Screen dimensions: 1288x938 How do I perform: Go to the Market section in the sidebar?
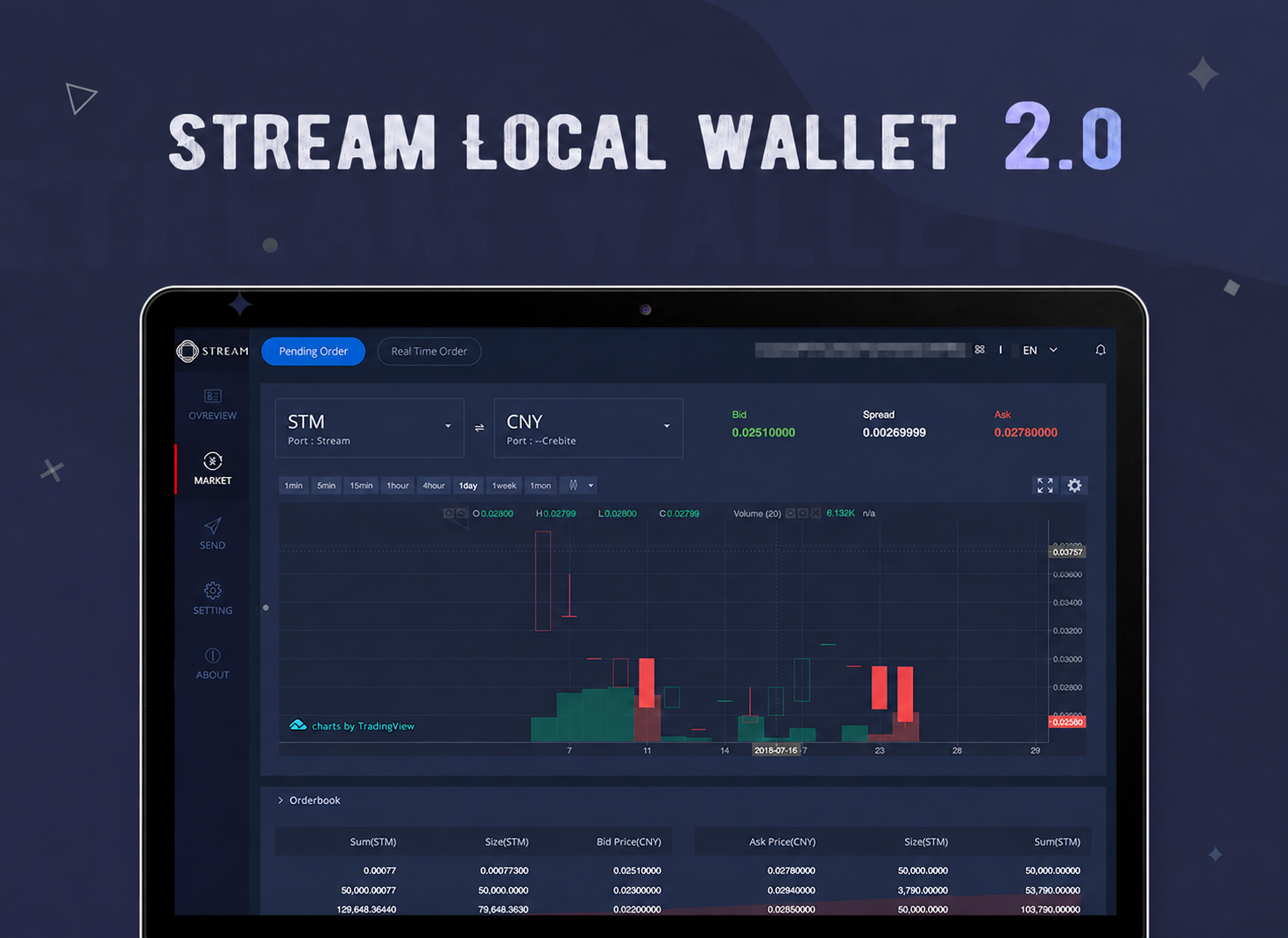pos(212,469)
